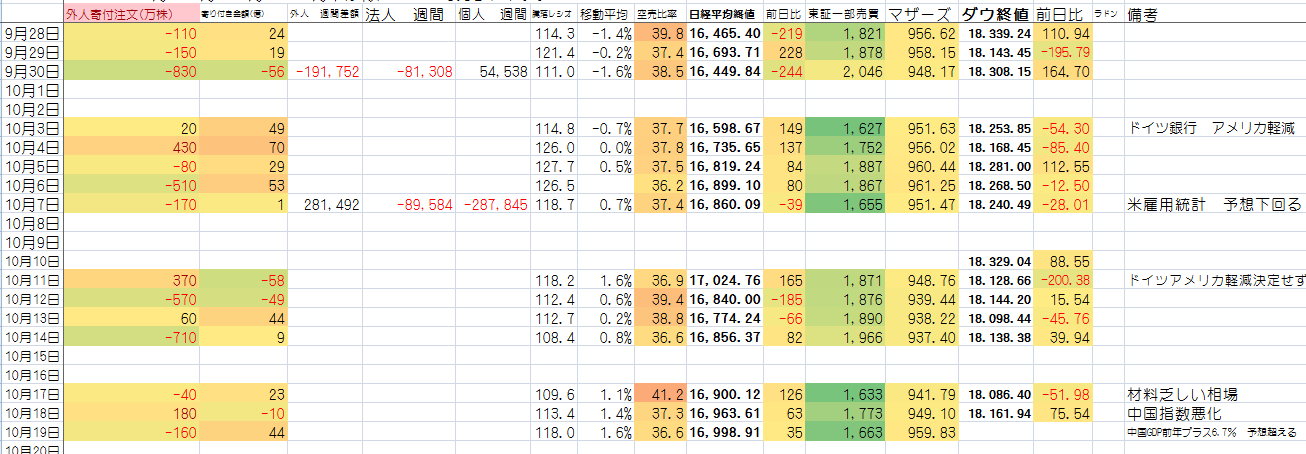Click the ダウ終値 header cell
The width and height of the screenshot is (1306, 454).
point(996,15)
